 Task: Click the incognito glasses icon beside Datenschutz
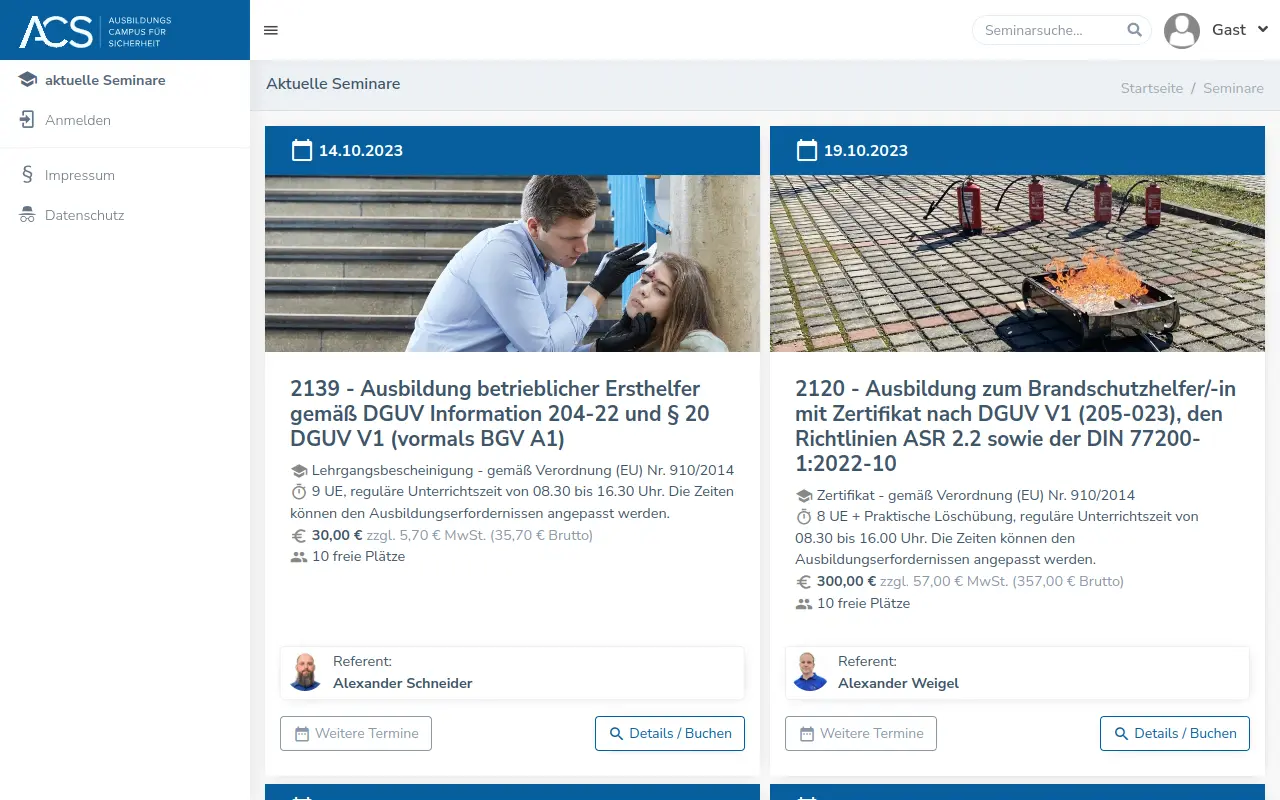pyautogui.click(x=27, y=215)
